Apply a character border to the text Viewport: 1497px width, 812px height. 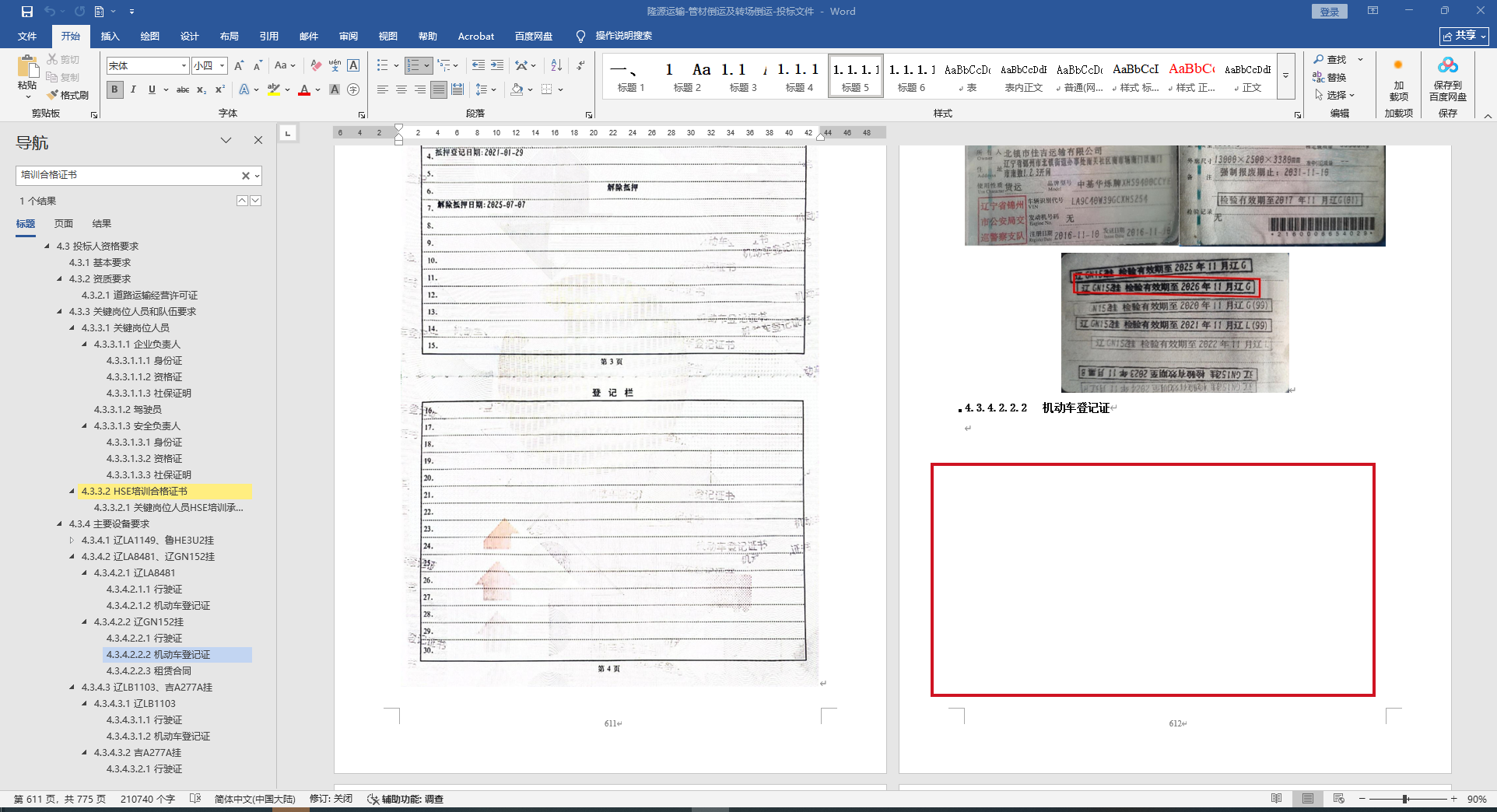pos(353,65)
